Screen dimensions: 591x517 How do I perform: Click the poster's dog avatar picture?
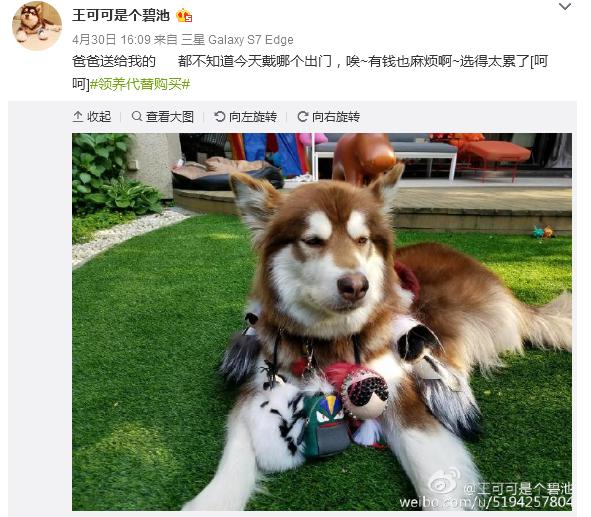click(x=37, y=26)
